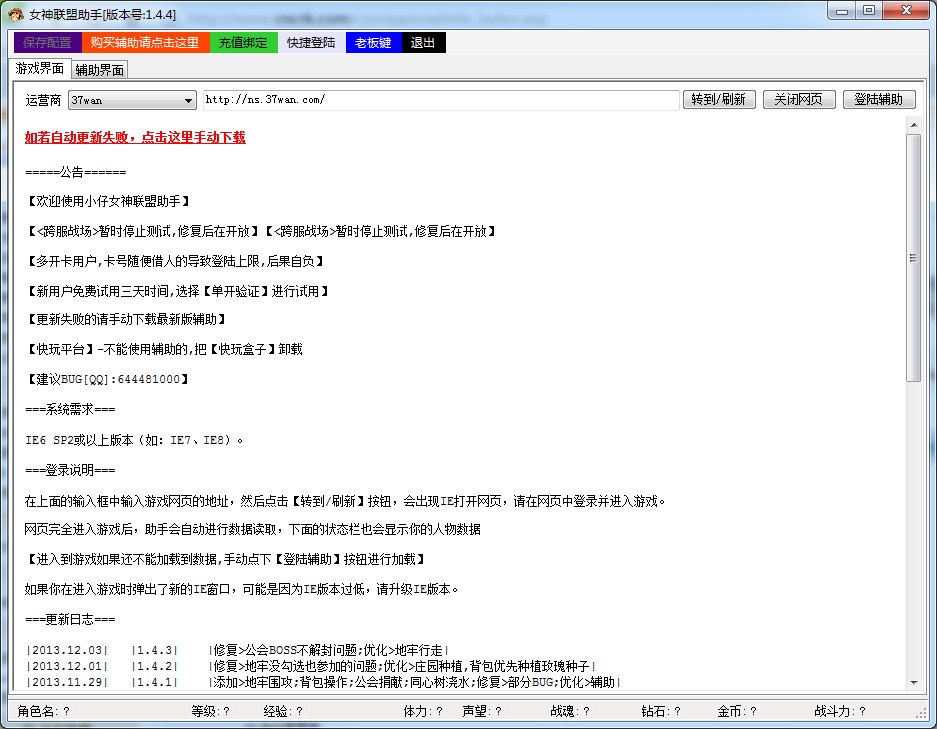The image size is (937, 729).
Task: Click the 转到/刷新 refresh button
Action: 719,99
